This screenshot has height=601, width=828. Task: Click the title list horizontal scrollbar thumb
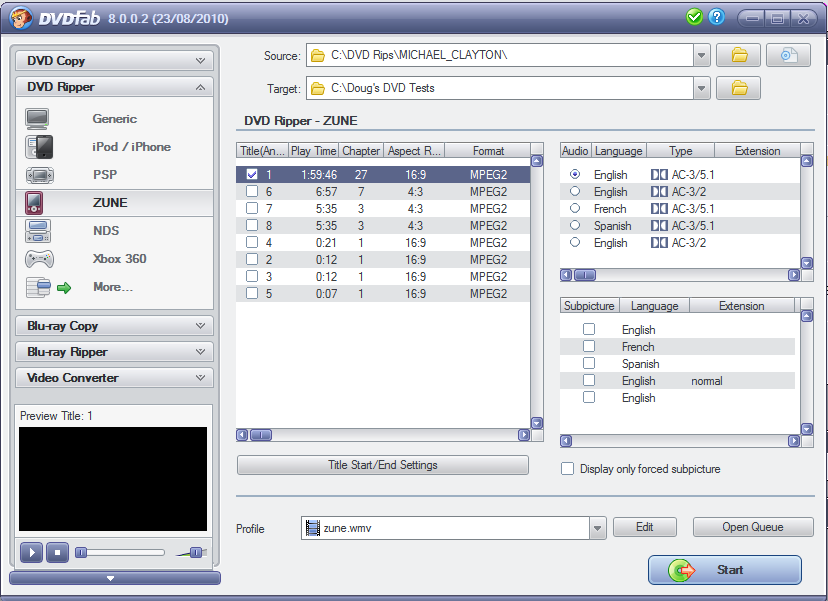(x=260, y=435)
